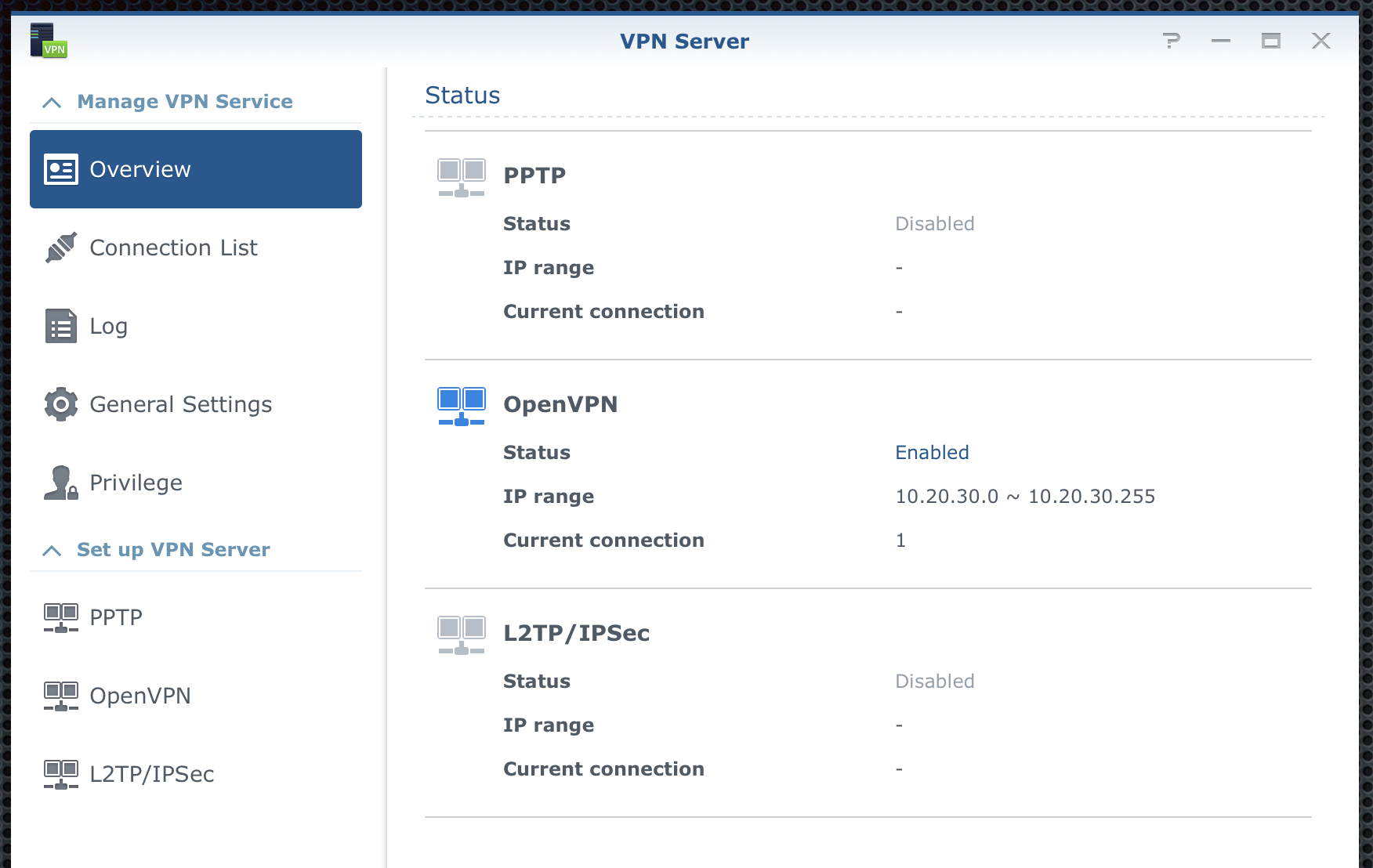Viewport: 1373px width, 868px height.
Task: Click the Log document icon
Action: pyautogui.click(x=61, y=326)
